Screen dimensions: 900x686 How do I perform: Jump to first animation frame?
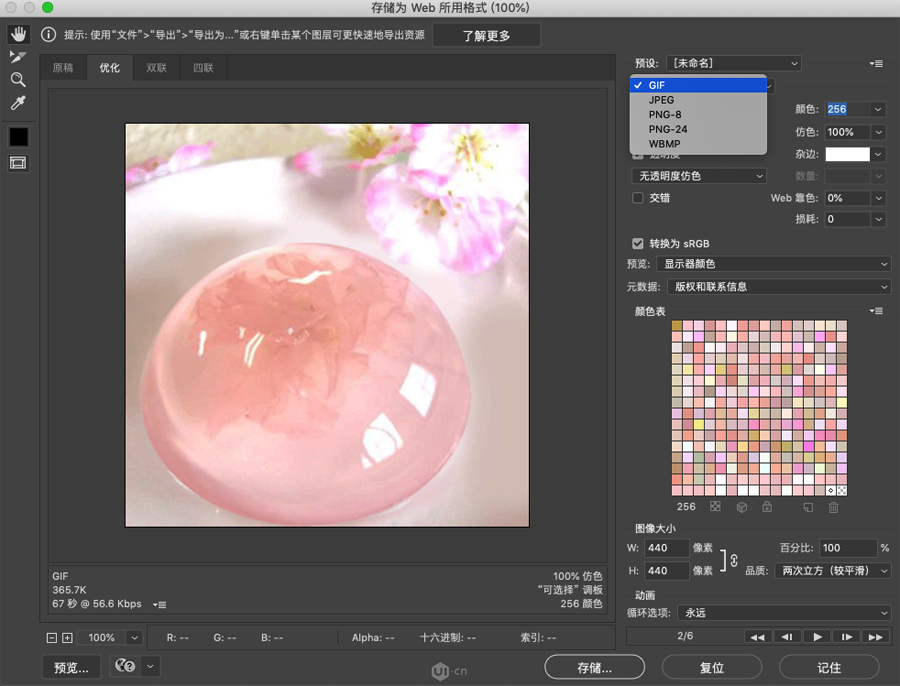pyautogui.click(x=758, y=637)
